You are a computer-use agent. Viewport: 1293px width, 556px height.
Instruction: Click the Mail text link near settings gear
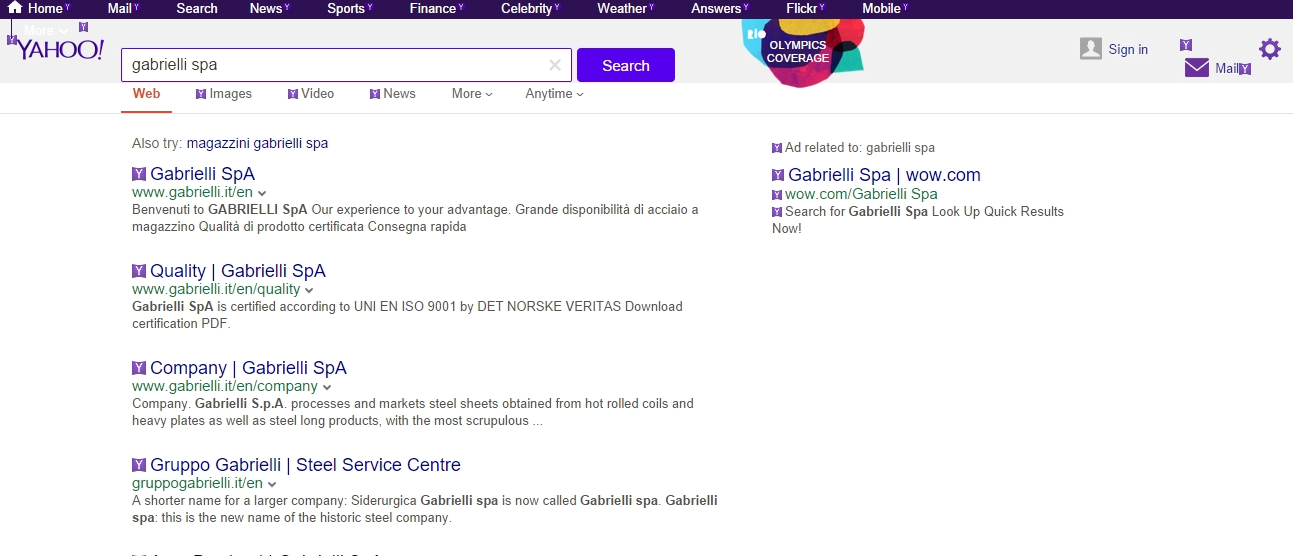coord(1227,69)
